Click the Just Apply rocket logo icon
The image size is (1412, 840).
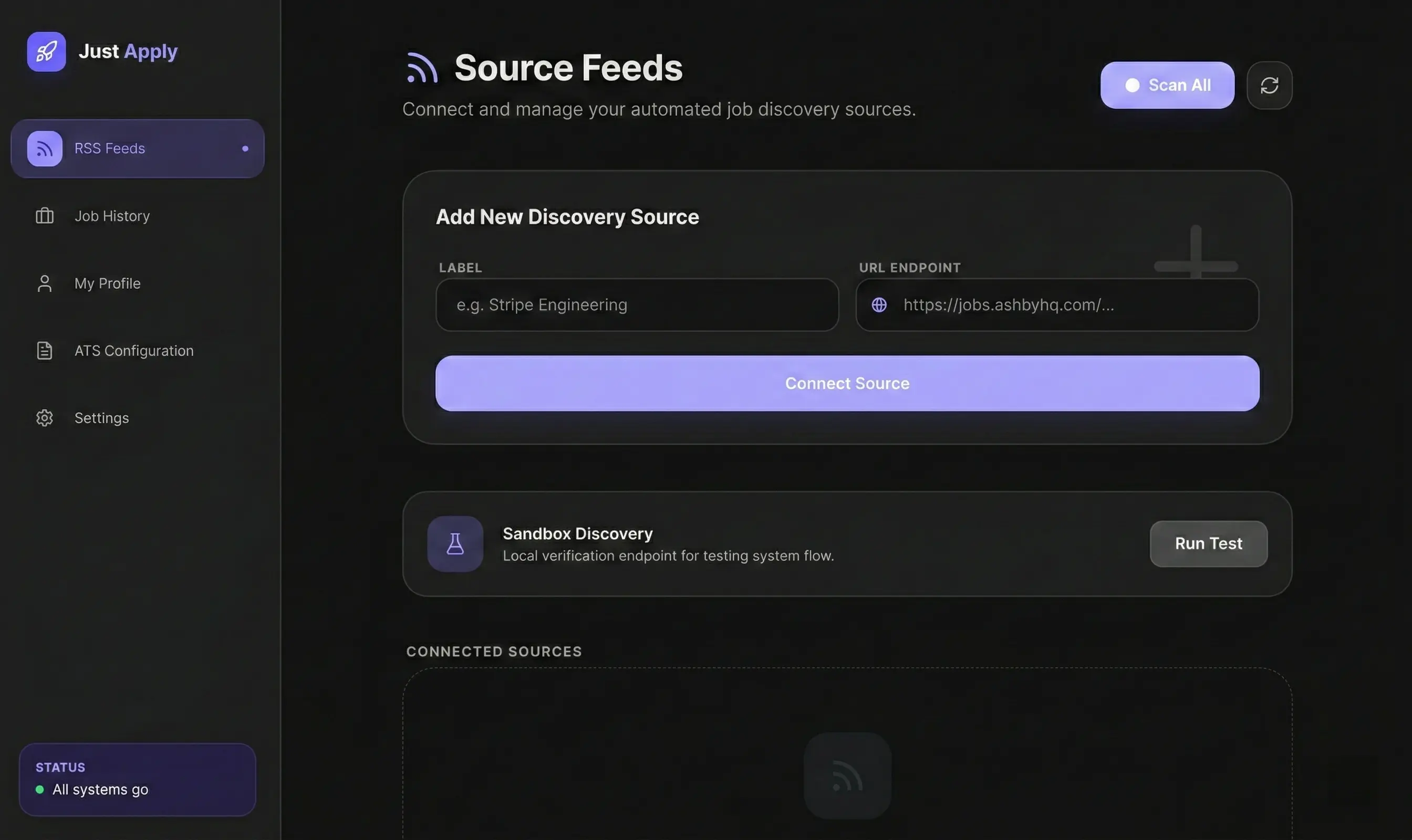point(46,51)
